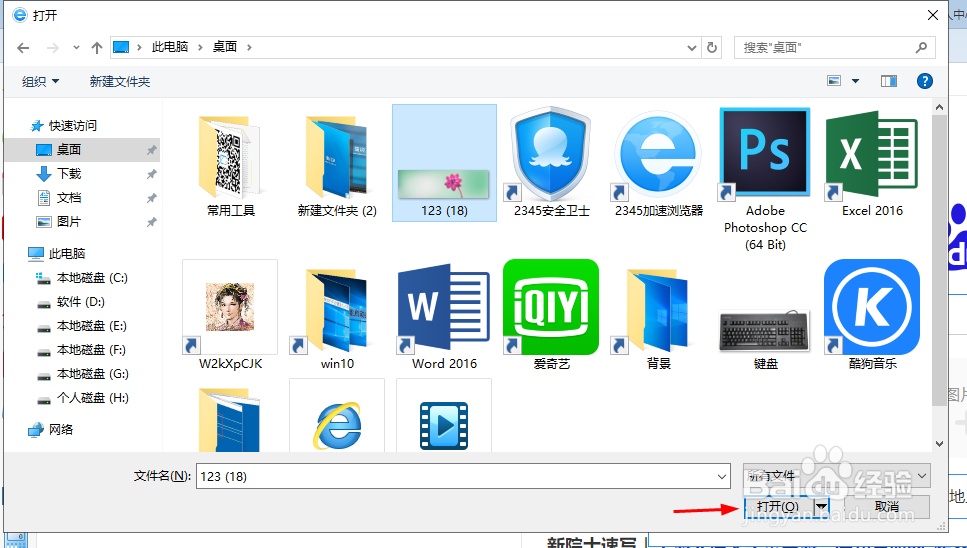Expand the file name combo dropdown
967x548 pixels.
coord(722,476)
